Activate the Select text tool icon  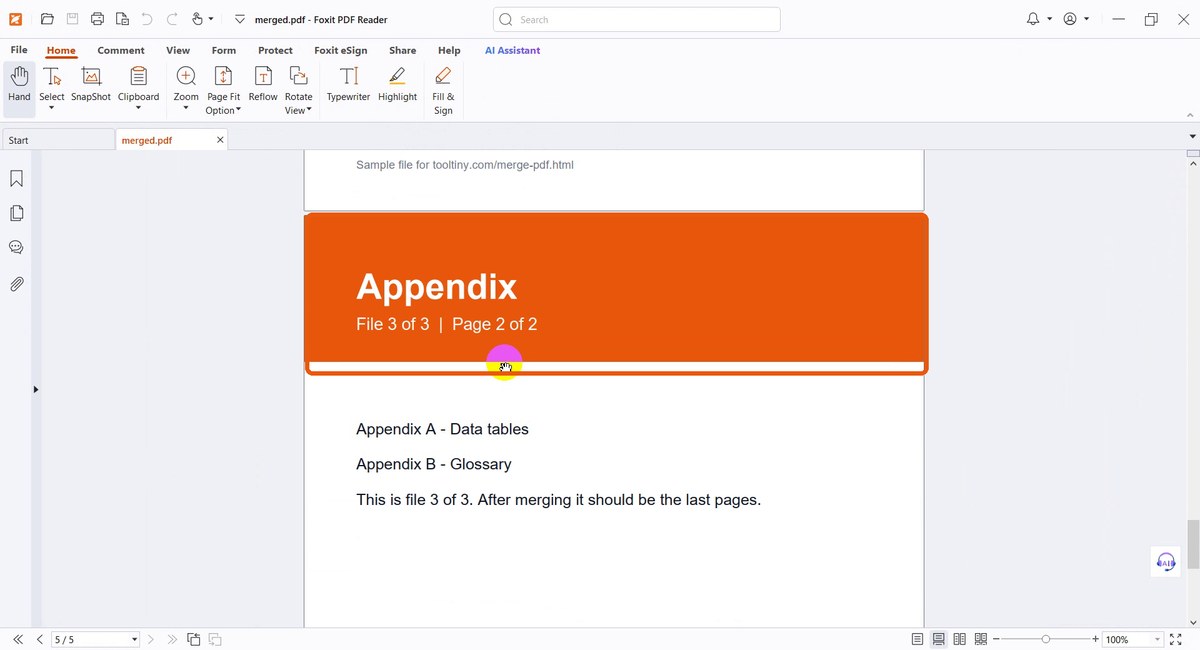point(52,77)
